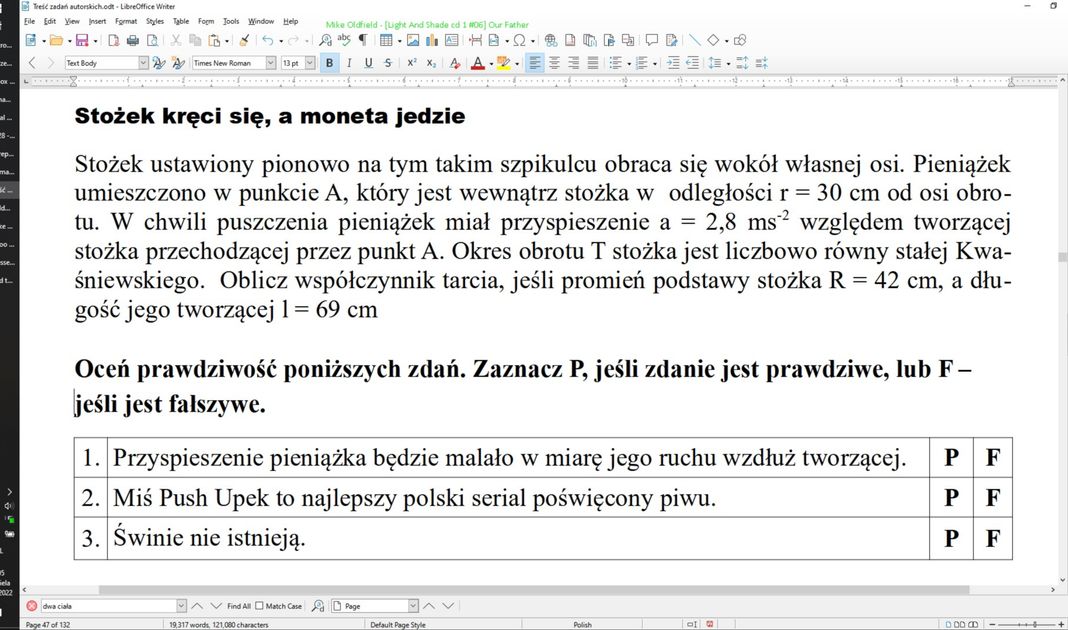Open the Format menu
The height and width of the screenshot is (630, 1068).
pyautogui.click(x=126, y=21)
